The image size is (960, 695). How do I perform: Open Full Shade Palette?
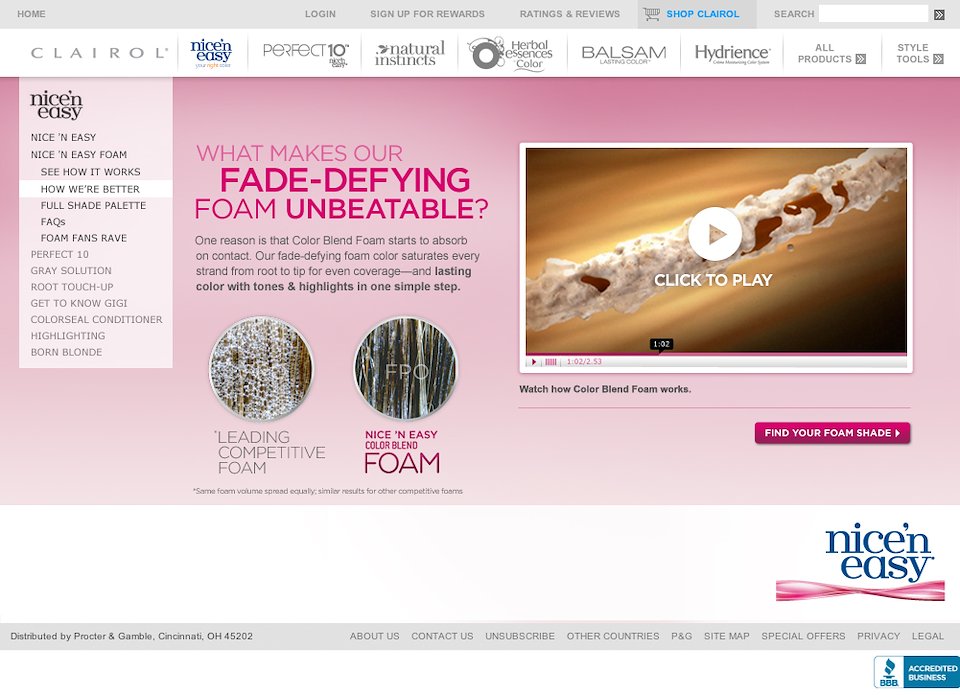94,205
